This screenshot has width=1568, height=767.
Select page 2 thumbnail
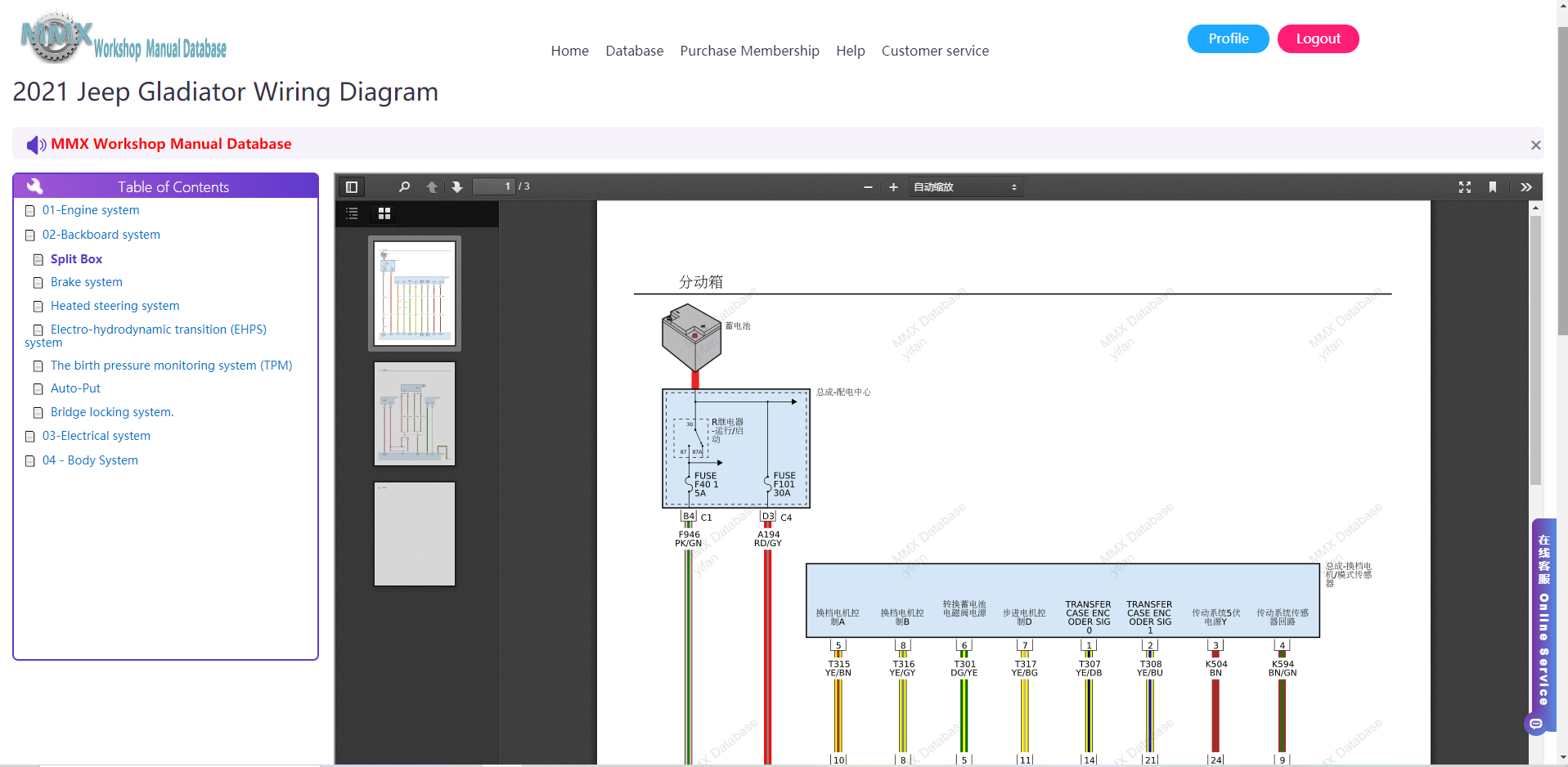415,414
